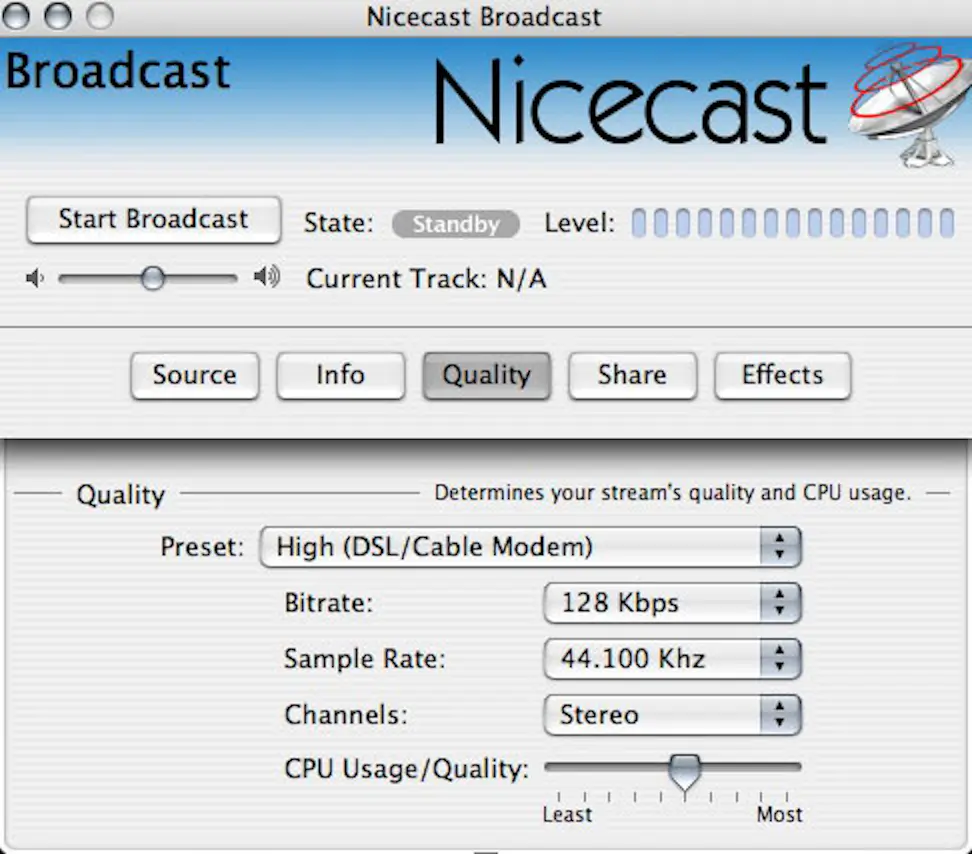The width and height of the screenshot is (972, 854).
Task: Click the Start Broadcast button
Action: [x=152, y=219]
